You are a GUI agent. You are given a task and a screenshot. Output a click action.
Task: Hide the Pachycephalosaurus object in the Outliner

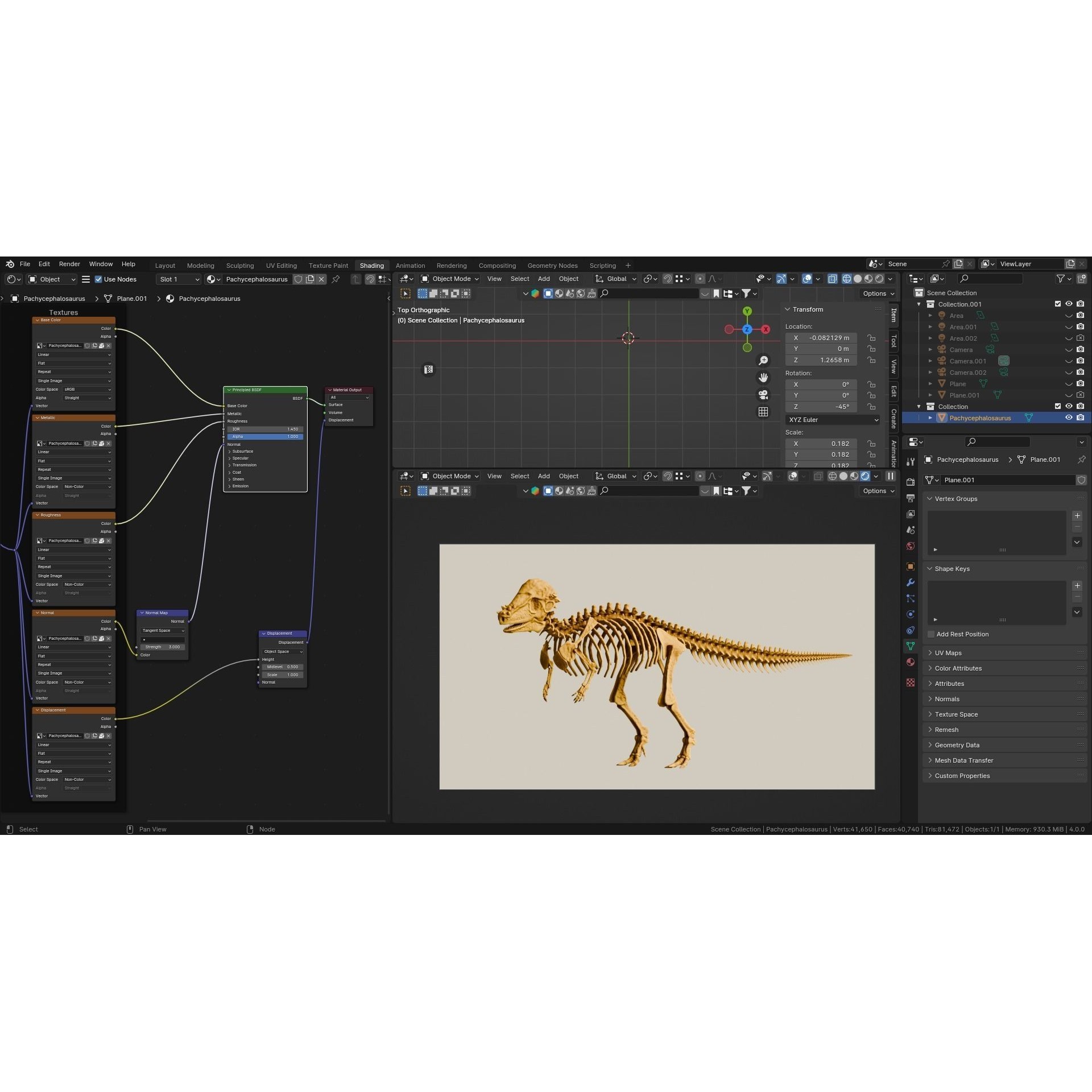click(1069, 417)
